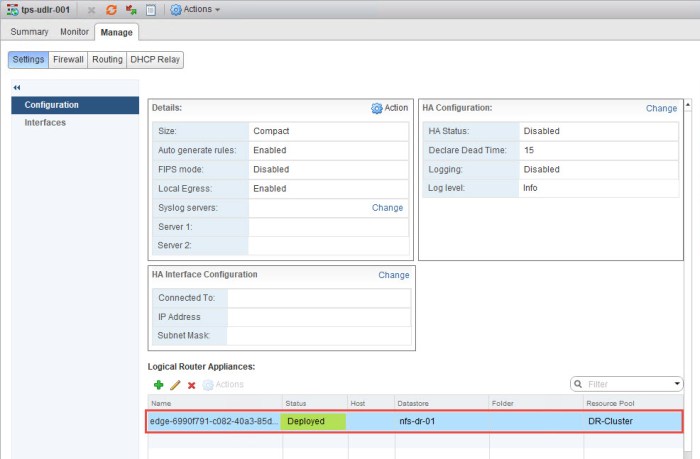This screenshot has width=700, height=459.
Task: Select Interfaces in the left navigation
Action: 45,123
